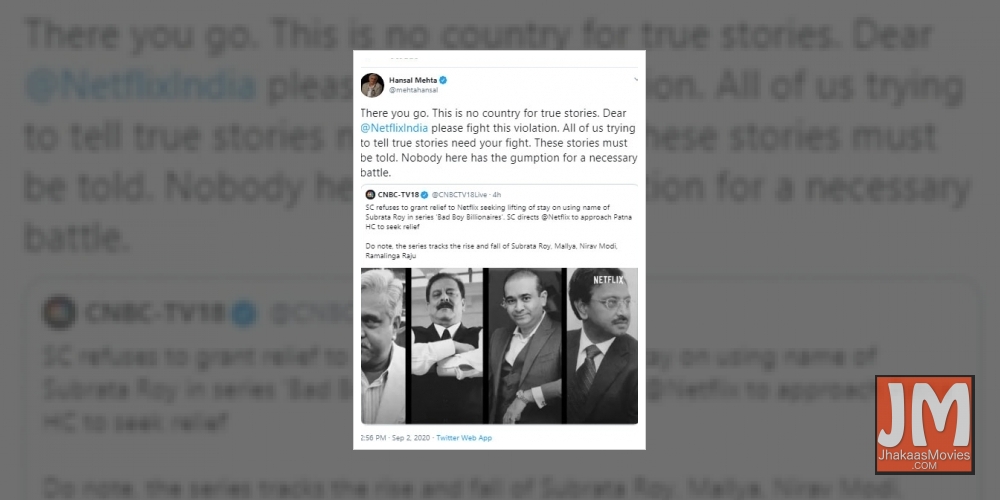Open the crossed-arms man photo panel
Screen dimensions: 1000x500
(446, 346)
